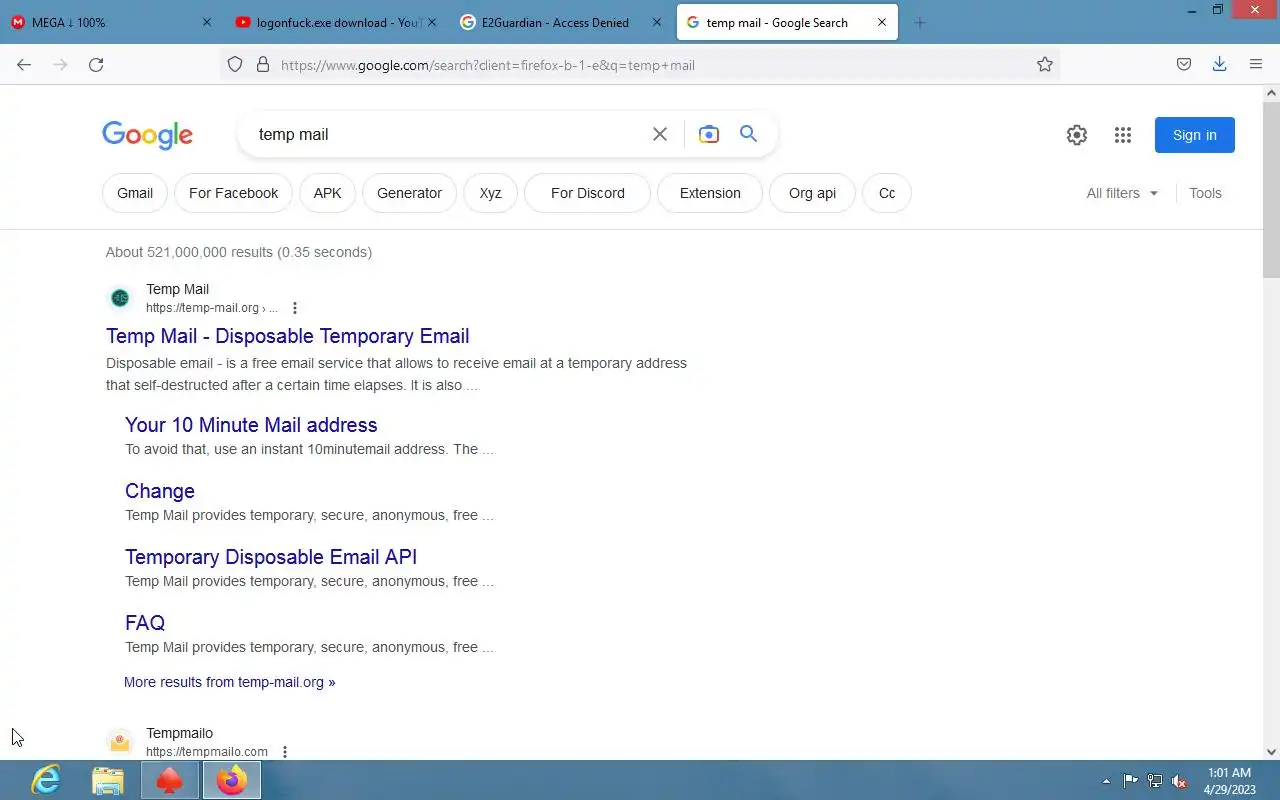Bookmark this page with the star
This screenshot has height=800, width=1280.
(1045, 65)
